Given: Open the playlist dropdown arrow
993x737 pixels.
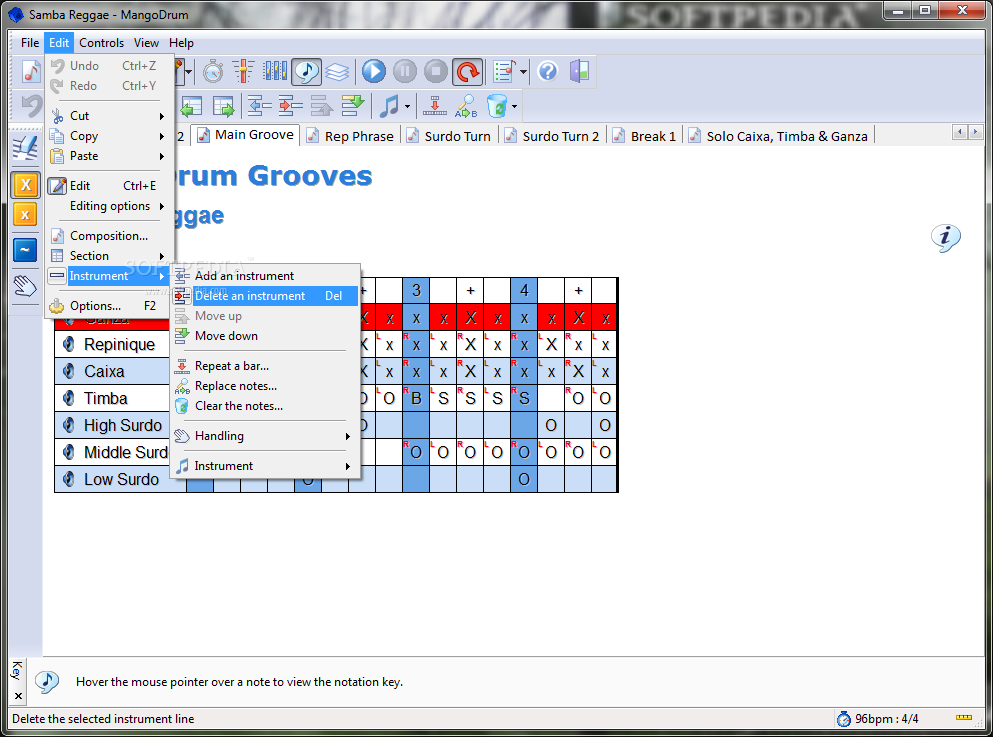Looking at the screenshot, I should (x=523, y=72).
